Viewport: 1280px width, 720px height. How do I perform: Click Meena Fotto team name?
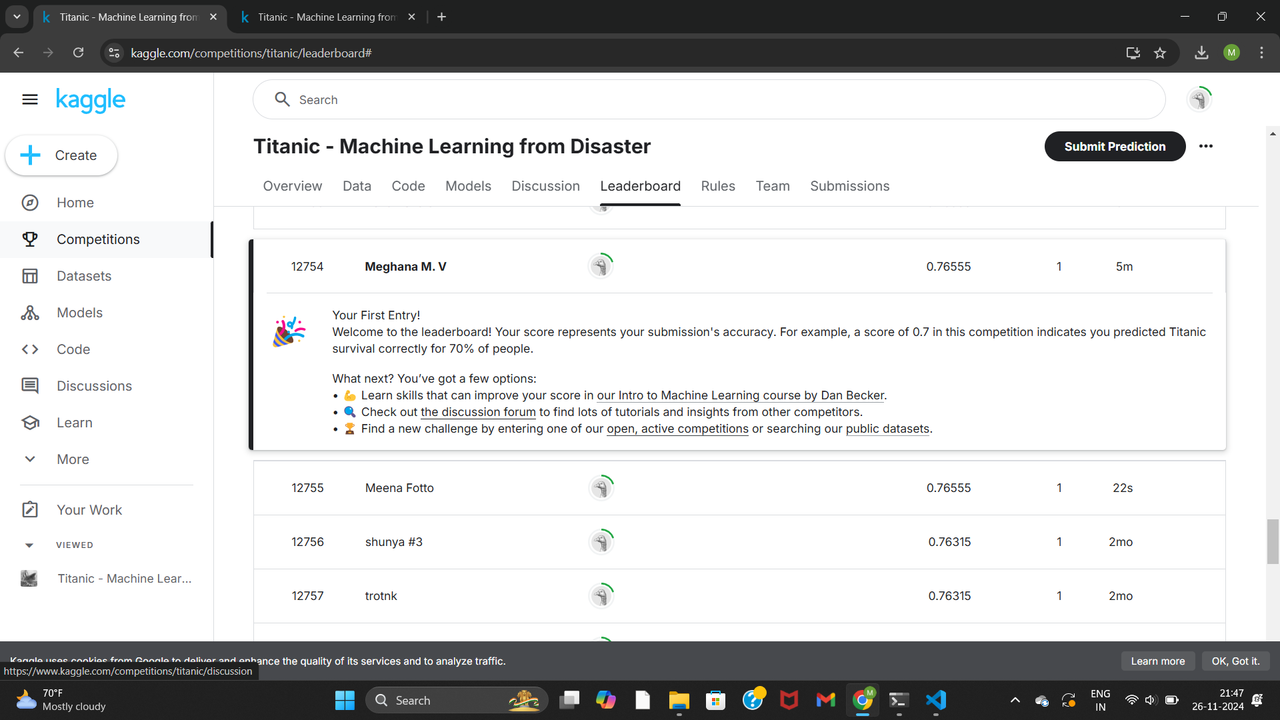click(399, 488)
